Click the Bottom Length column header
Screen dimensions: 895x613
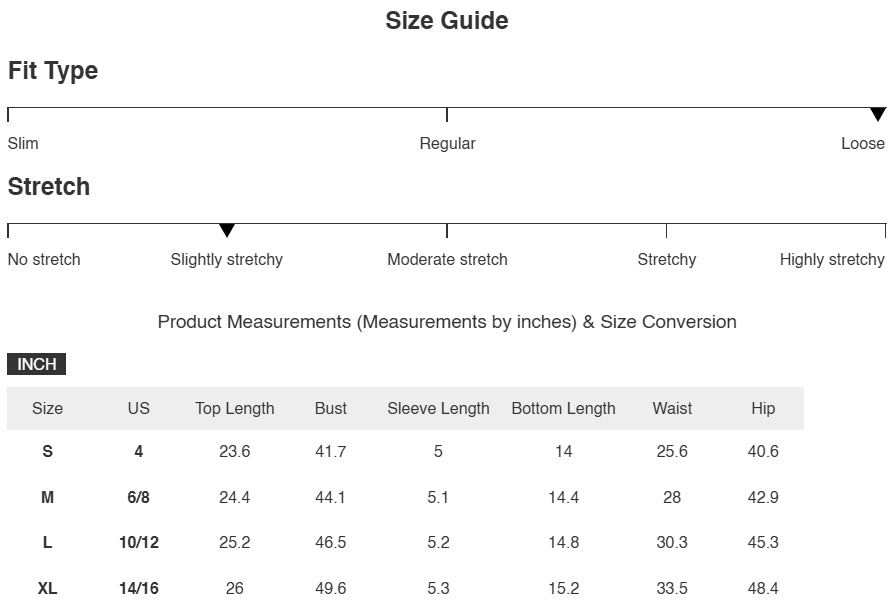[563, 408]
